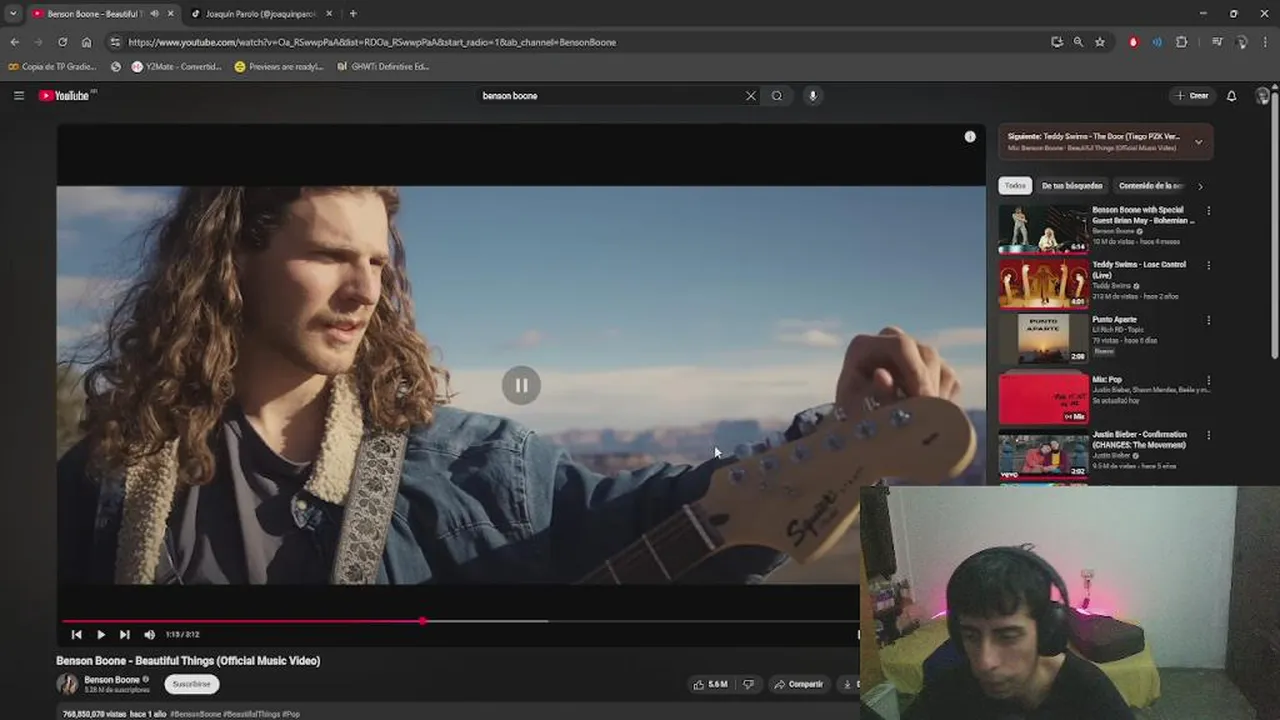Open the tab search dropdown arrow

12,14
